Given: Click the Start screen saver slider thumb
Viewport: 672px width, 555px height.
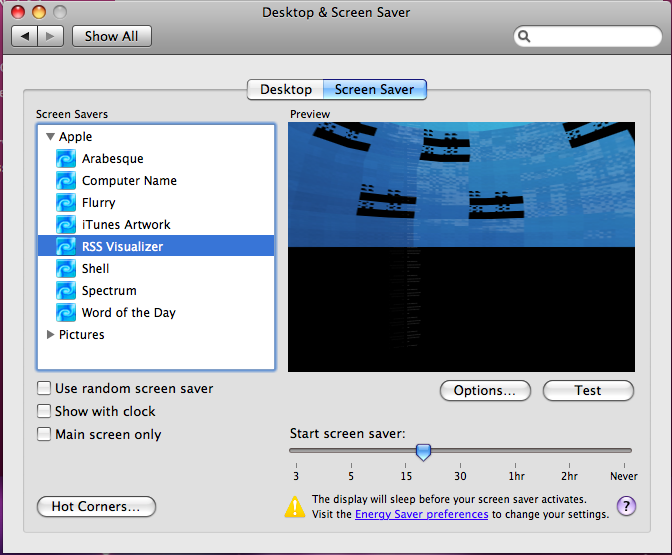Looking at the screenshot, I should 423,452.
